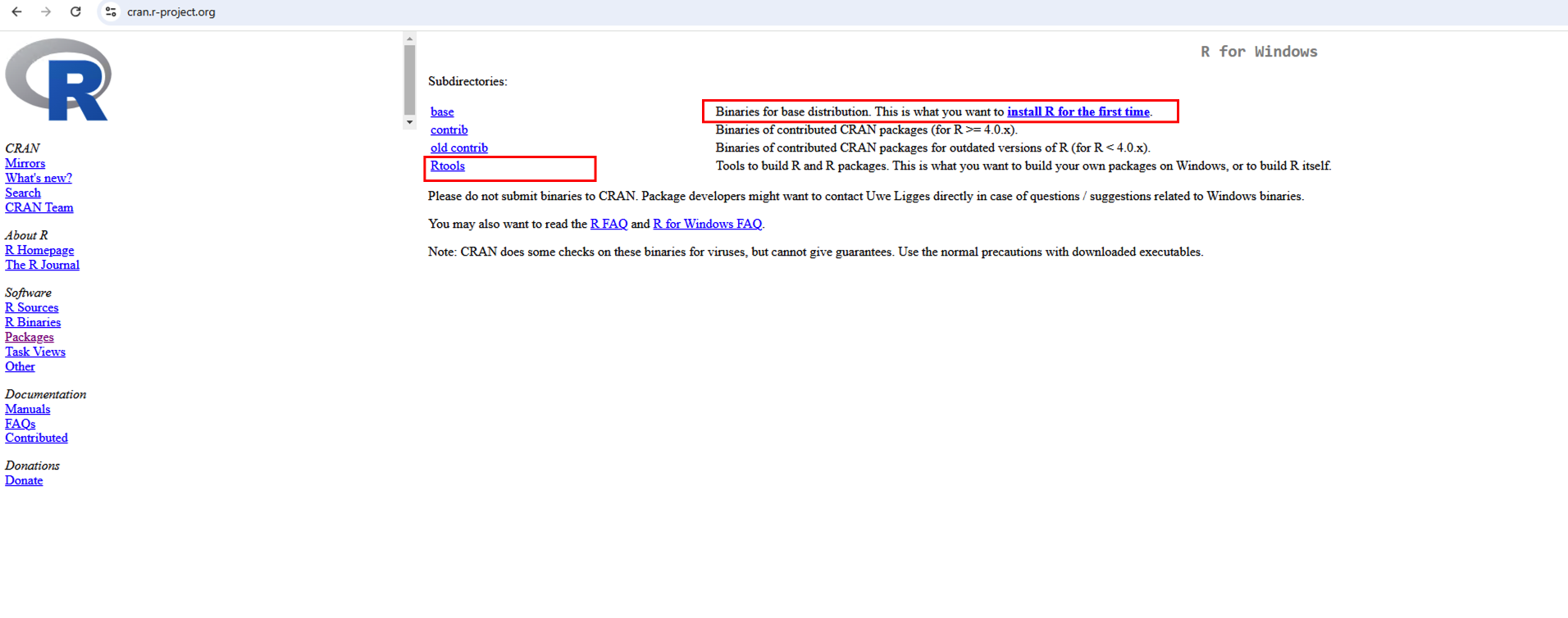Viewport: 1568px width, 618px height.
Task: Open the base subdirectory link
Action: point(442,112)
